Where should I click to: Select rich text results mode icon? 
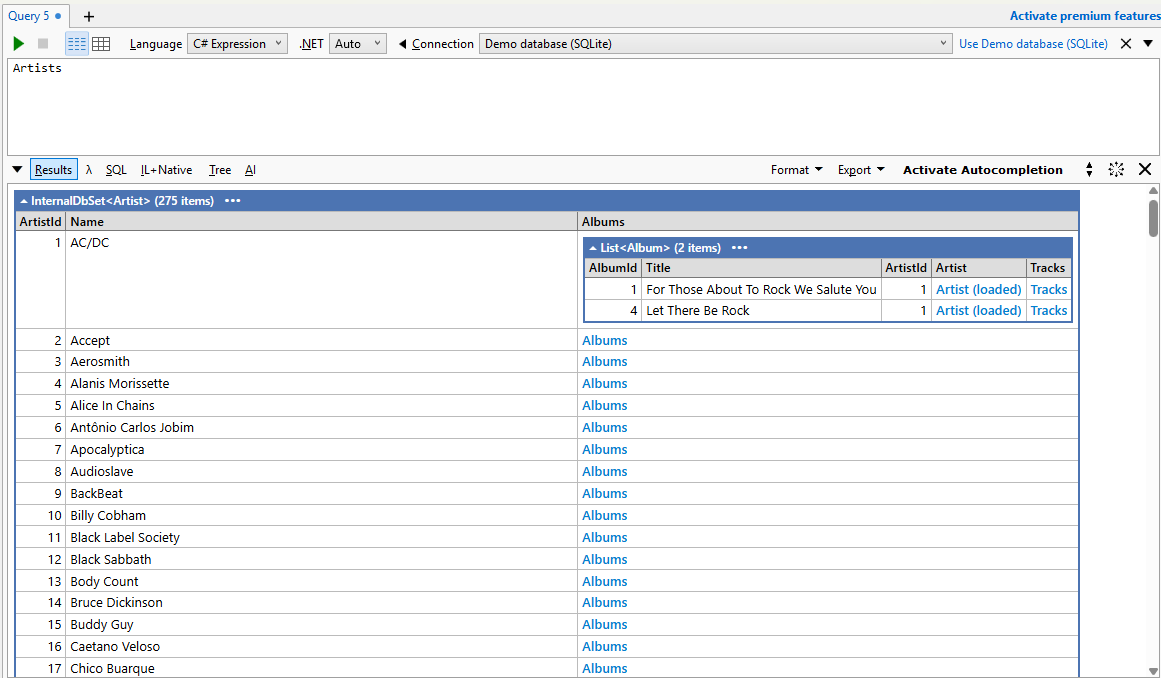76,43
